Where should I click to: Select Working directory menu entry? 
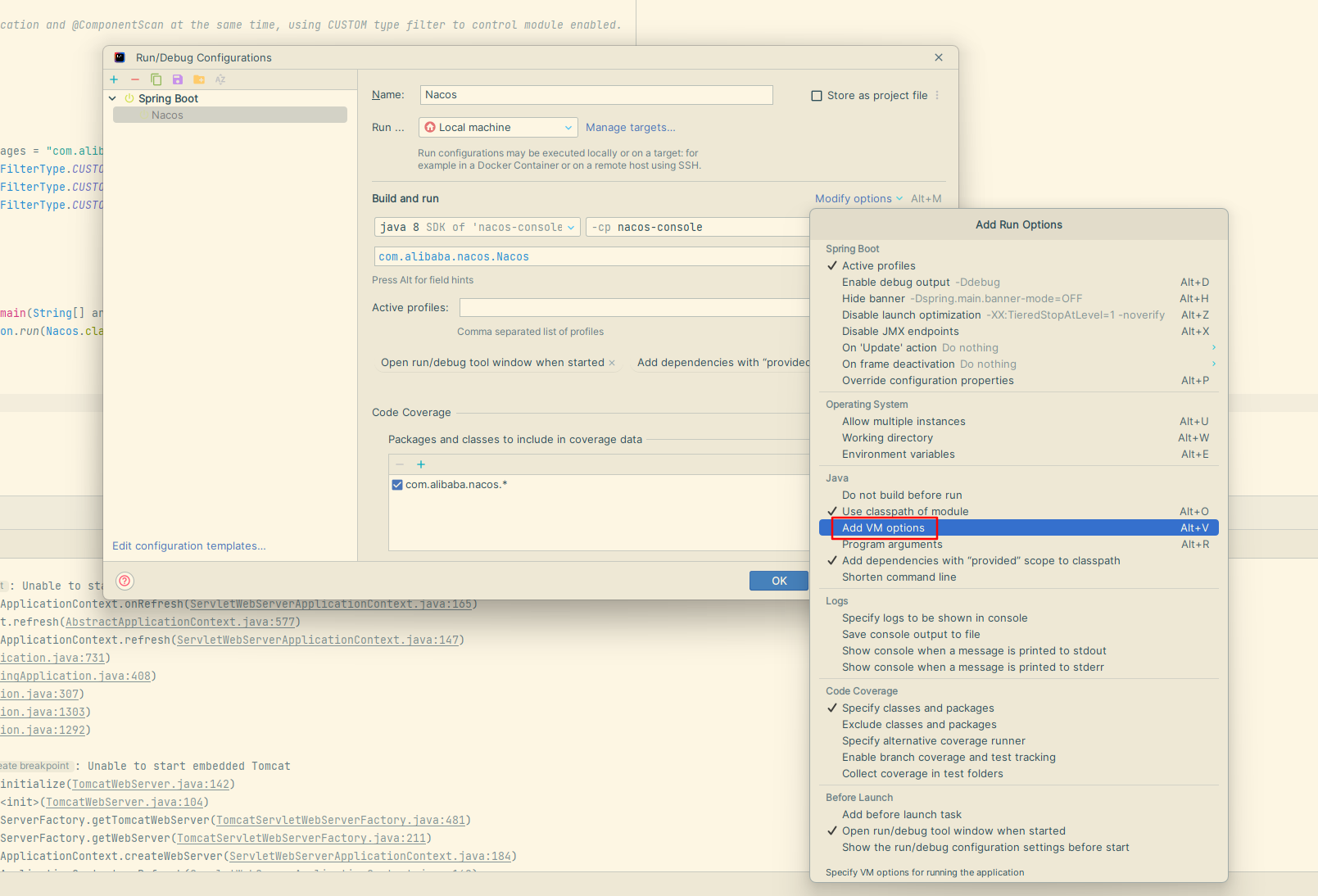coord(1019,437)
